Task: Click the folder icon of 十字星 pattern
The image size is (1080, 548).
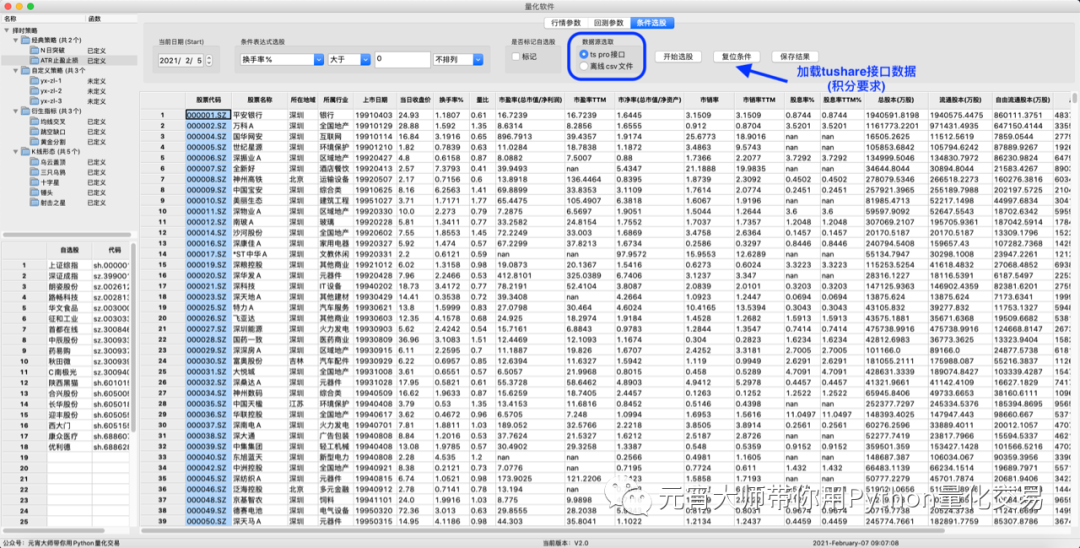Action: pyautogui.click(x=34, y=182)
